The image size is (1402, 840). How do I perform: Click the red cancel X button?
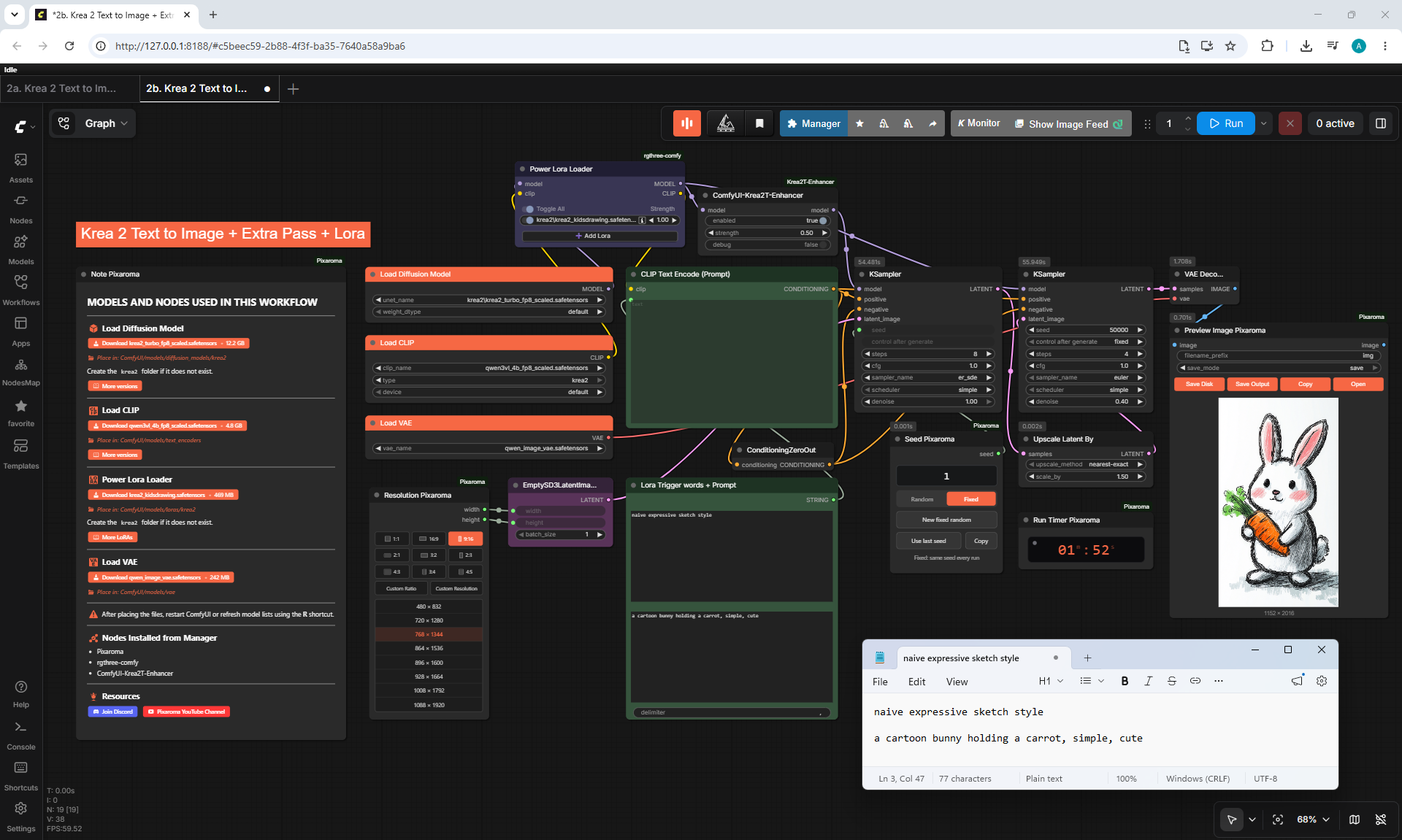(x=1290, y=123)
